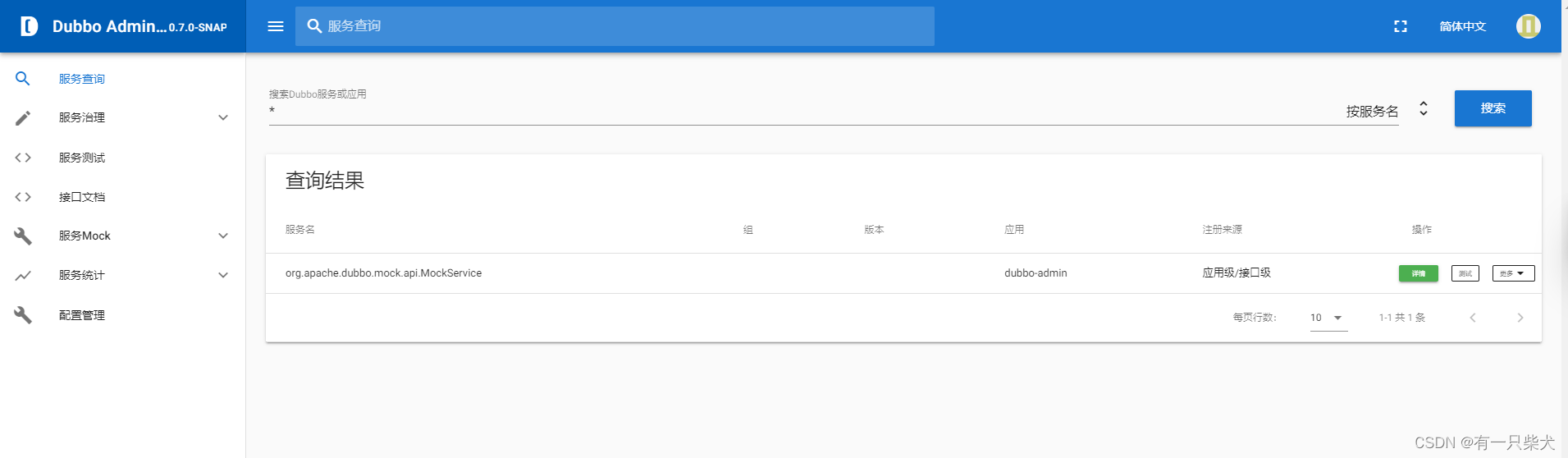Open the rows-per-page dropdown showing 10

[1328, 318]
